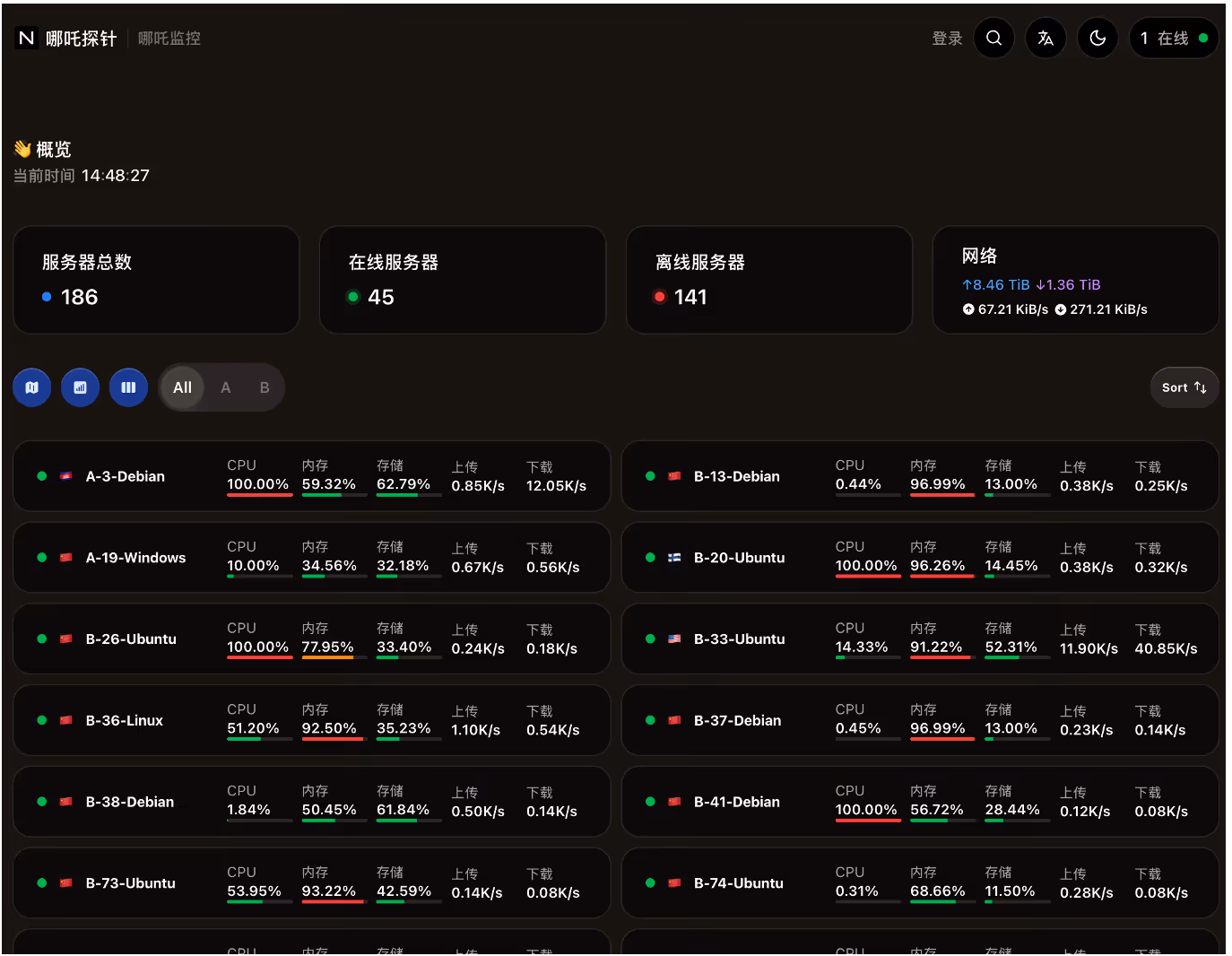1232x956 pixels.
Task: Click the flag icon on B-41-Debian
Action: click(674, 802)
